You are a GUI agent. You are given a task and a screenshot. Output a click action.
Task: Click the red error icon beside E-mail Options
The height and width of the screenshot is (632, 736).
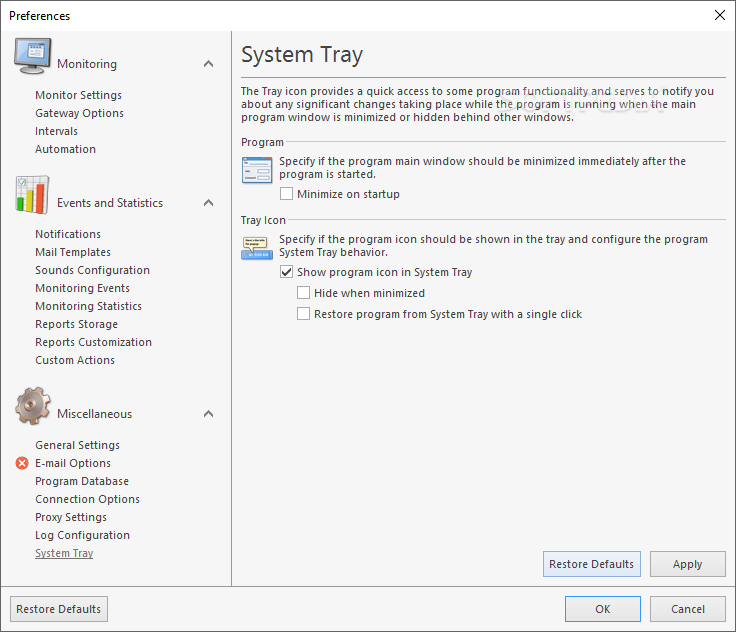tap(22, 463)
